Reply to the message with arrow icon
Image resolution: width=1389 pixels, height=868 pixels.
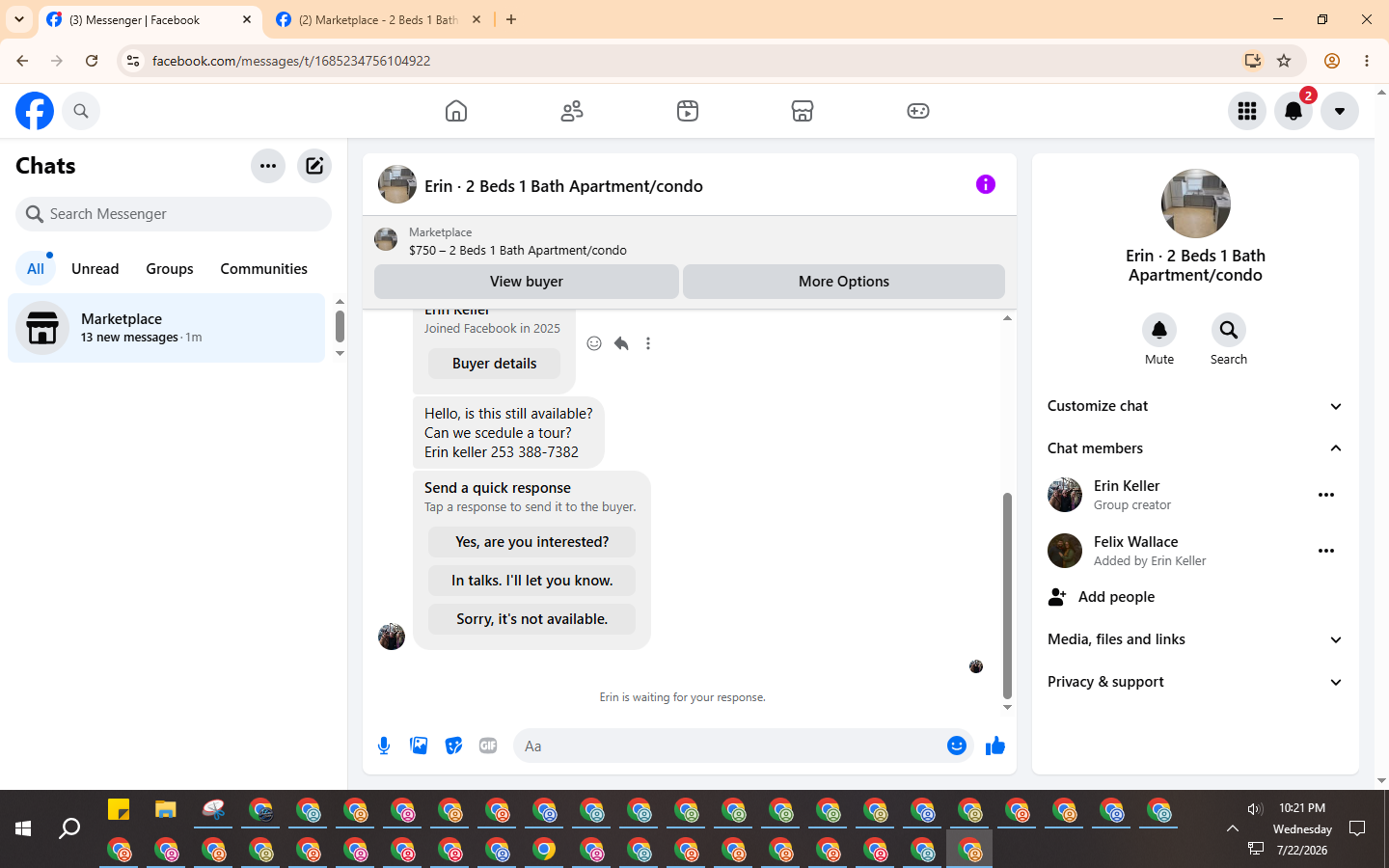[621, 343]
